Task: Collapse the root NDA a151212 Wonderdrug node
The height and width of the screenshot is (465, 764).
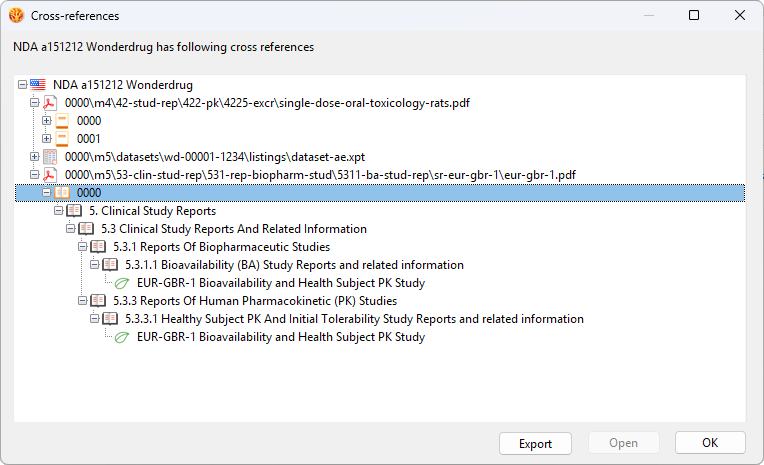Action: click(x=22, y=84)
